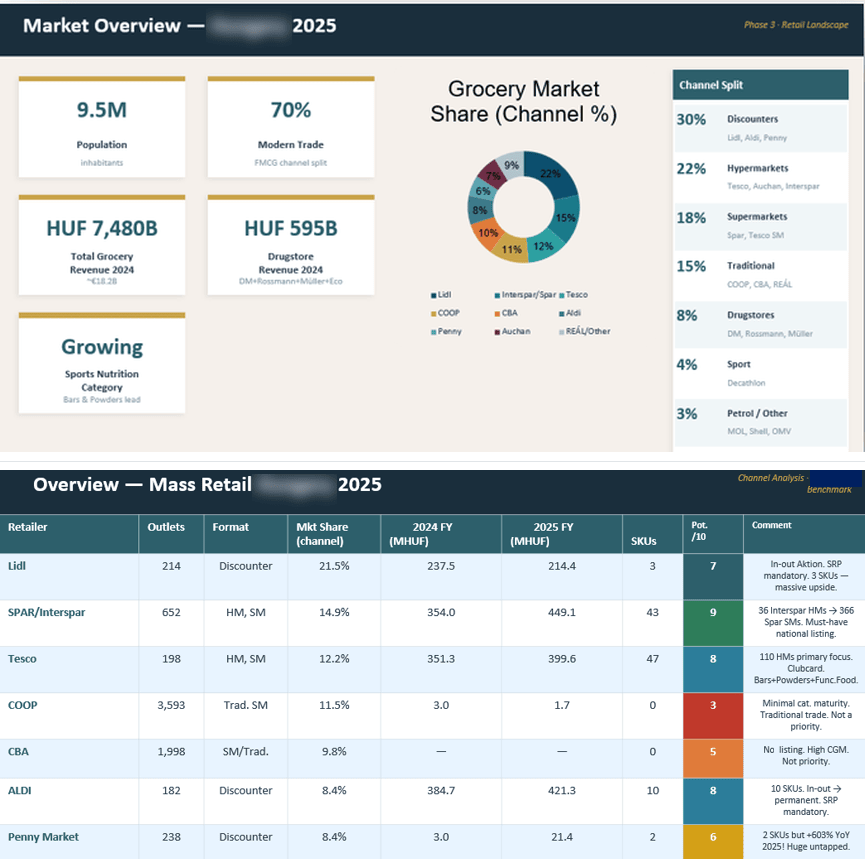Select the 2024 FY (MHUF) column header

tap(441, 533)
